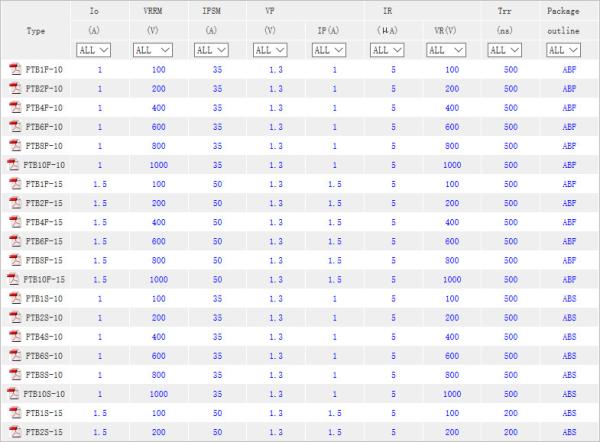Open the PDF datasheet icon for PTB6F-15
Screen dimensions: 600x442
click(x=15, y=241)
